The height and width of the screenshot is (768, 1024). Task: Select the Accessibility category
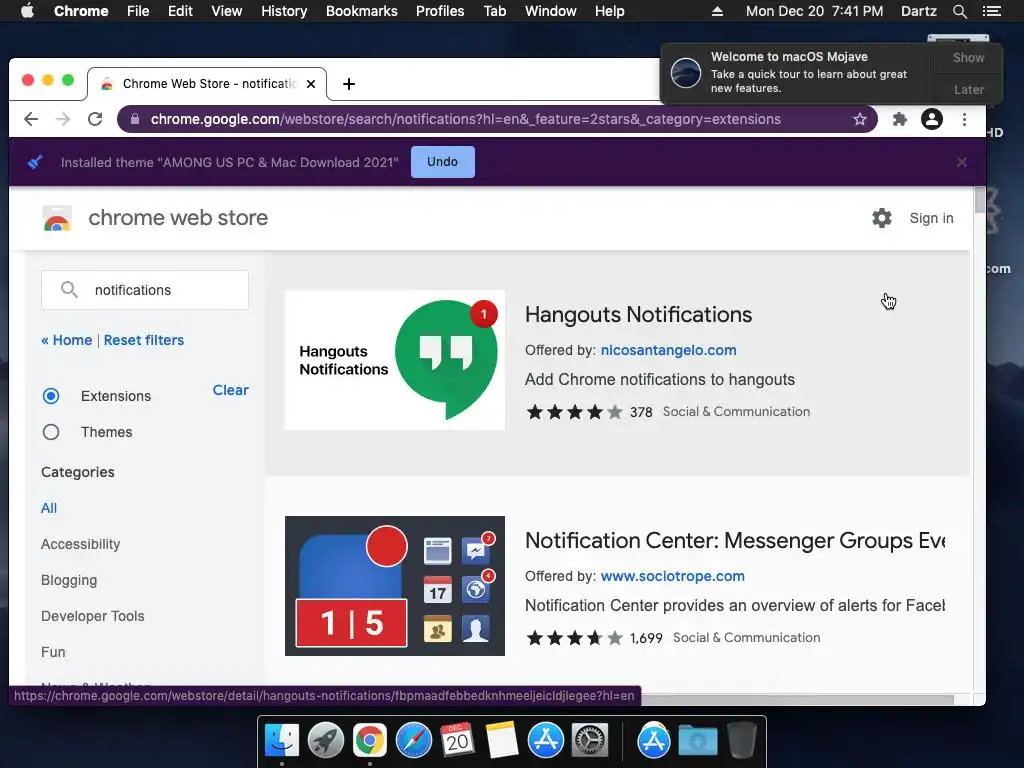[80, 544]
